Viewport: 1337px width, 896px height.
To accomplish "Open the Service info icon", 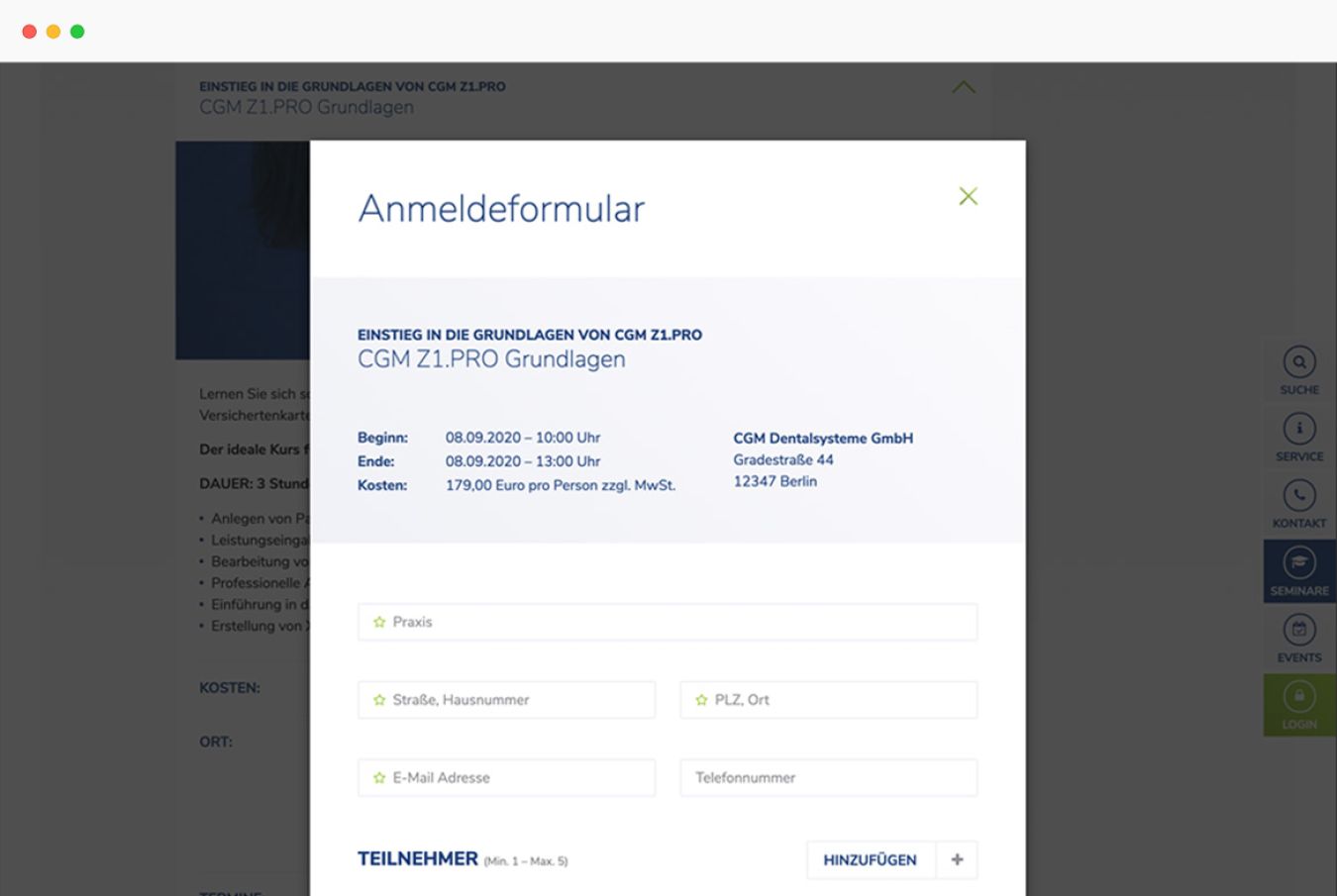I will tap(1298, 429).
